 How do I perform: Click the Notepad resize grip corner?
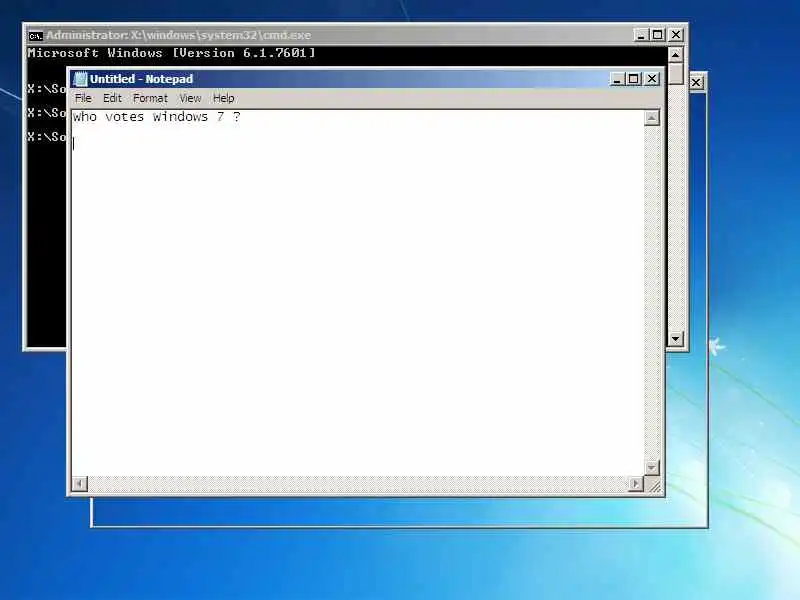[x=654, y=485]
